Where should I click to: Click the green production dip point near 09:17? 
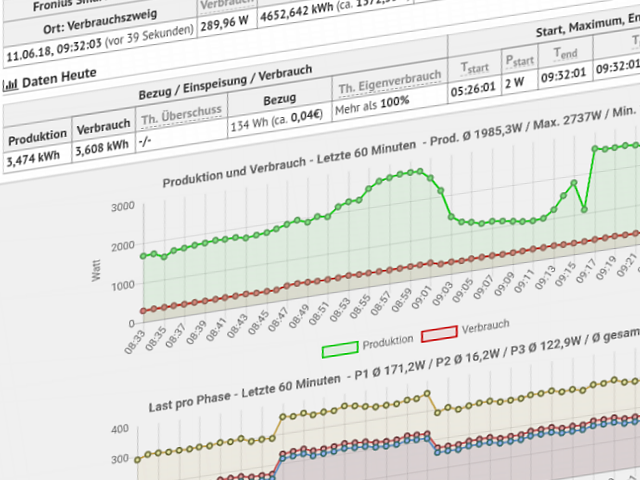point(584,209)
